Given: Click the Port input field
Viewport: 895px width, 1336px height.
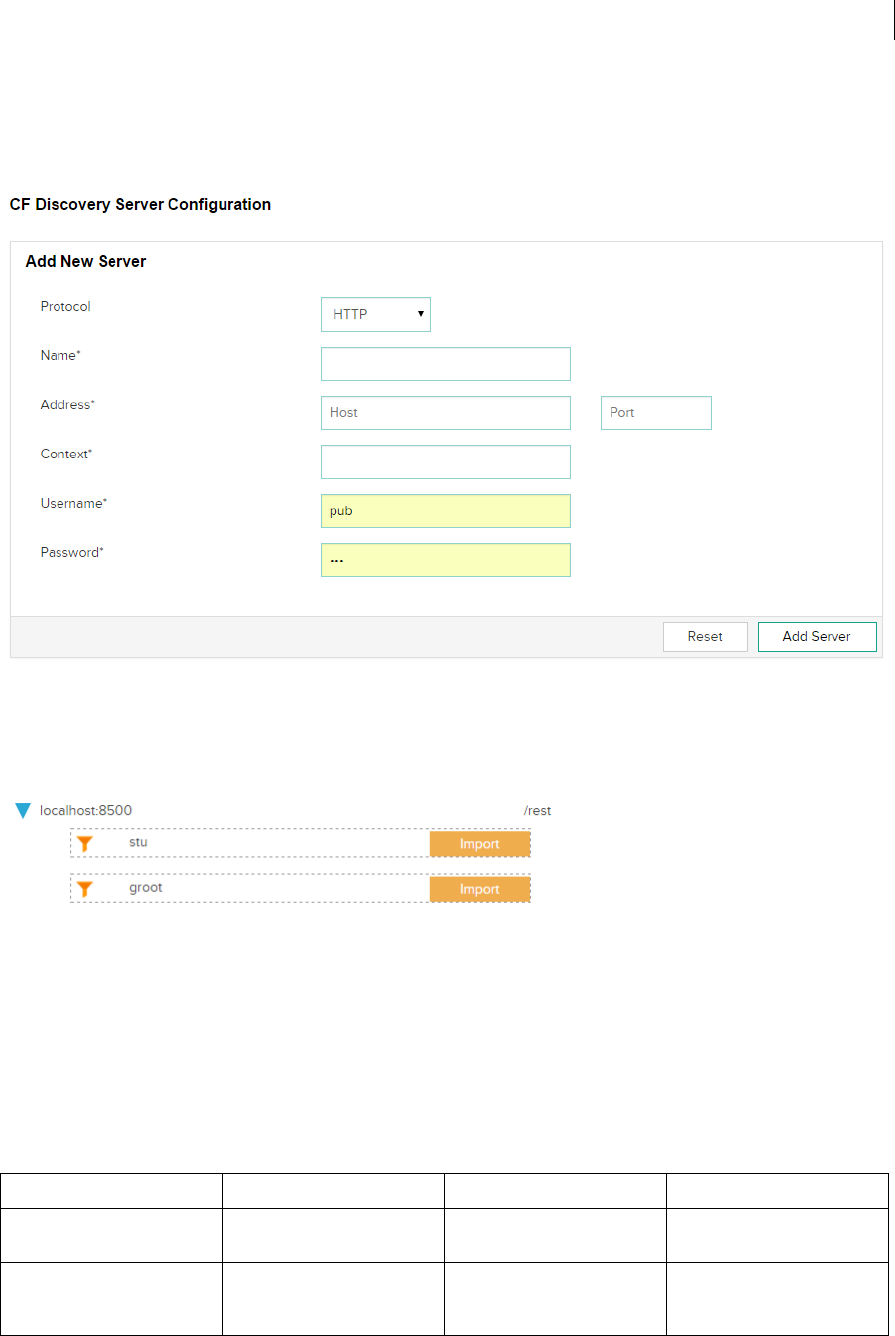Looking at the screenshot, I should [x=656, y=413].
